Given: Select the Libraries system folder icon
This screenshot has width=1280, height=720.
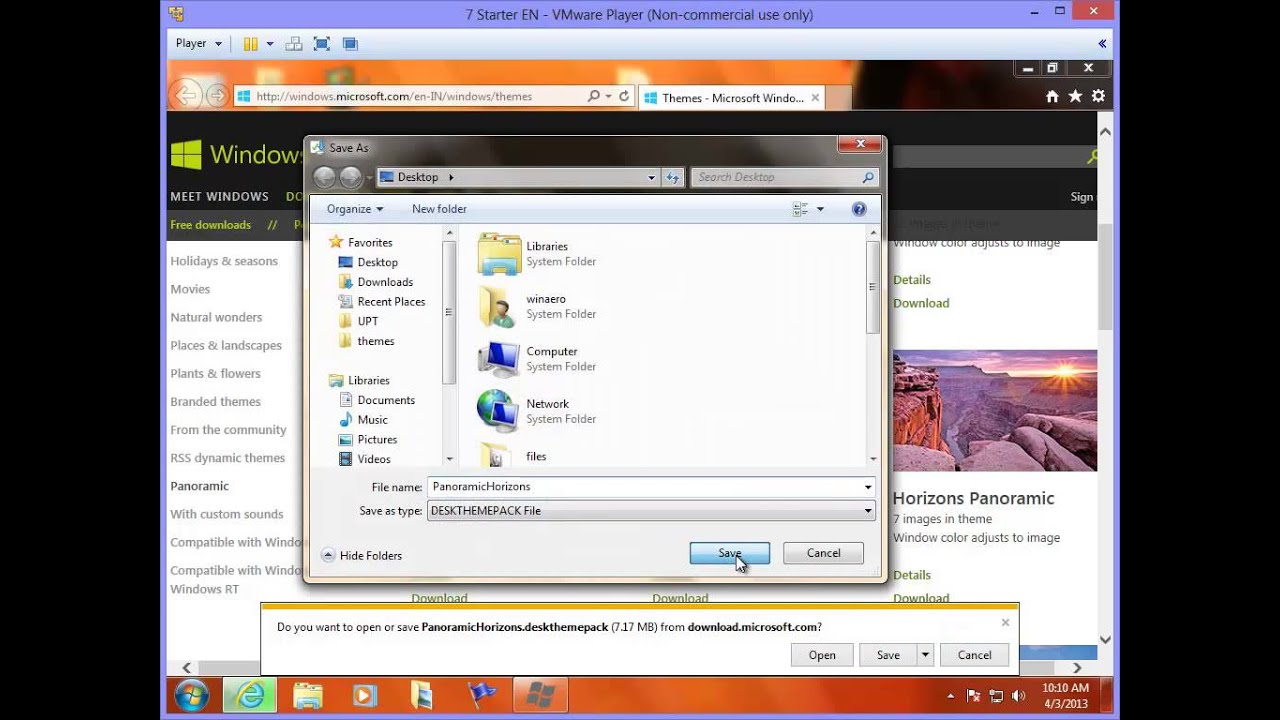Looking at the screenshot, I should pos(499,253).
